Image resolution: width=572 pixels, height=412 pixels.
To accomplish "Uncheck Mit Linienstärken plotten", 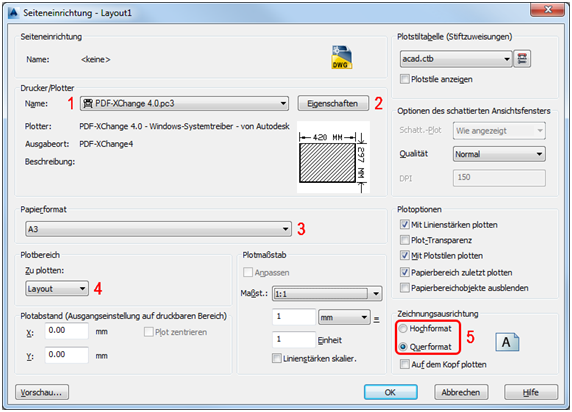I will pyautogui.click(x=405, y=224).
